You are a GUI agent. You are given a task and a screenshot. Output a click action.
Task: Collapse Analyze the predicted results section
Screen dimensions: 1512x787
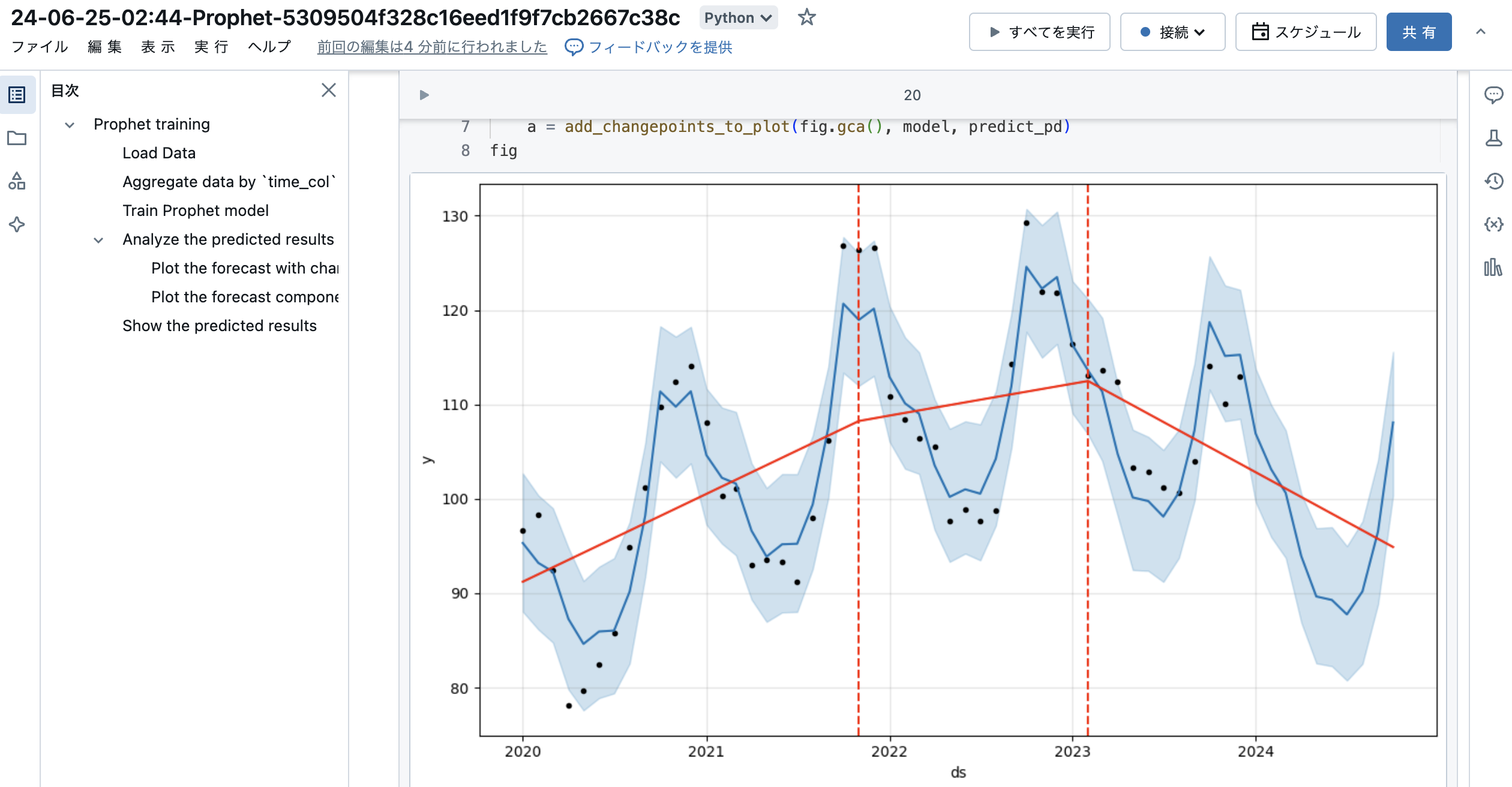[x=98, y=240]
